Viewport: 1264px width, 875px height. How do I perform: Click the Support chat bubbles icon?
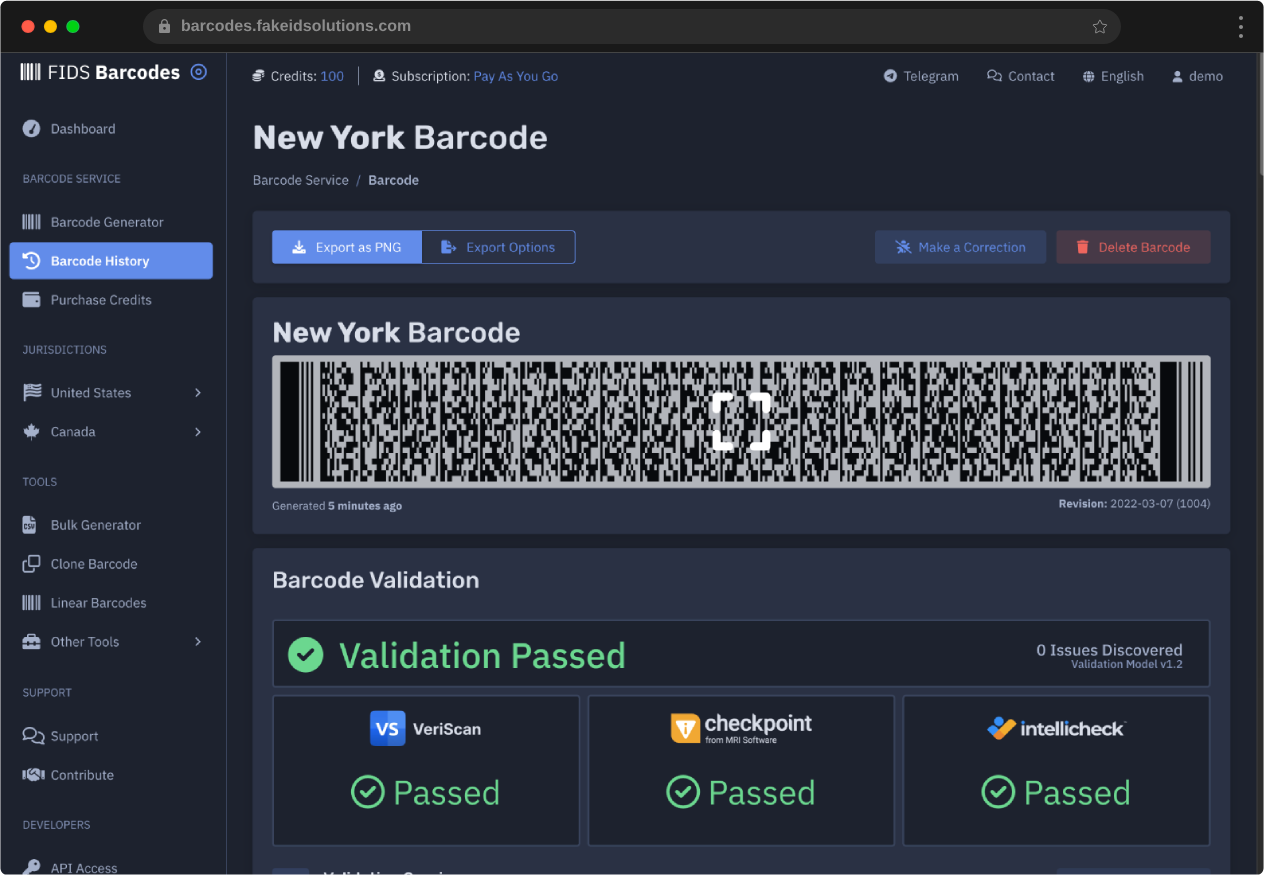tap(33, 736)
